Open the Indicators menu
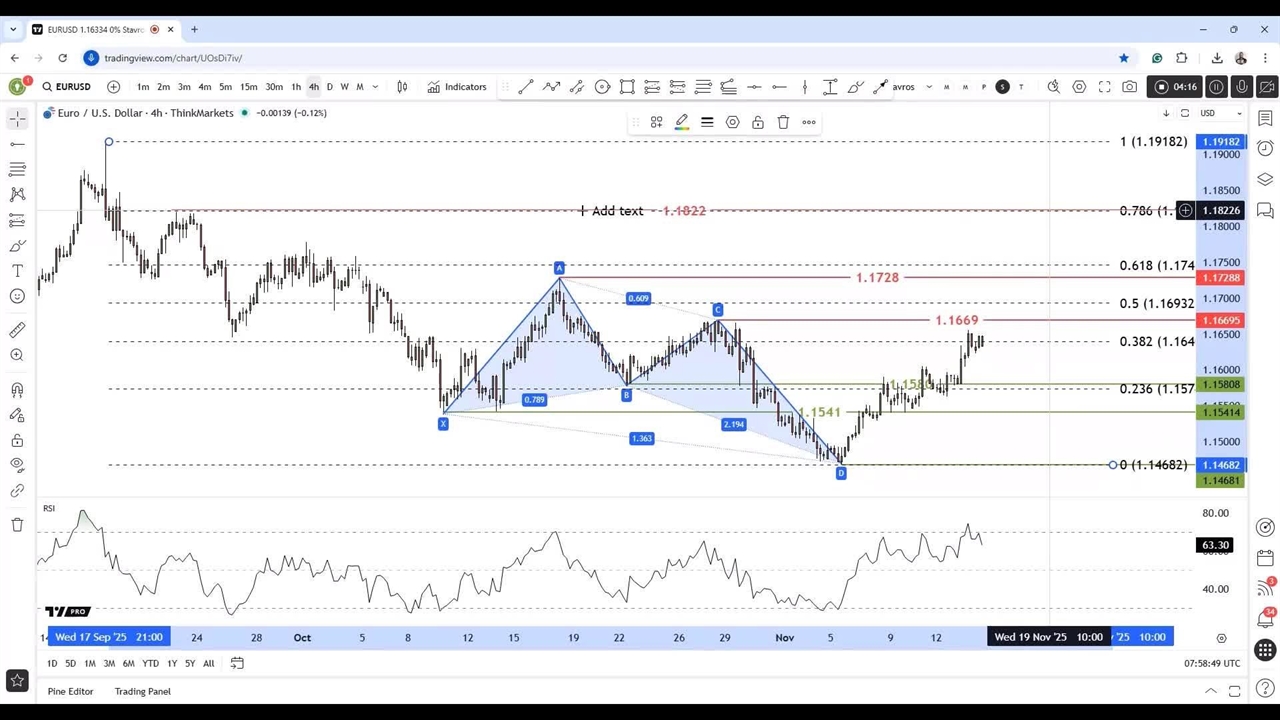Image resolution: width=1280 pixels, height=720 pixels. [457, 87]
